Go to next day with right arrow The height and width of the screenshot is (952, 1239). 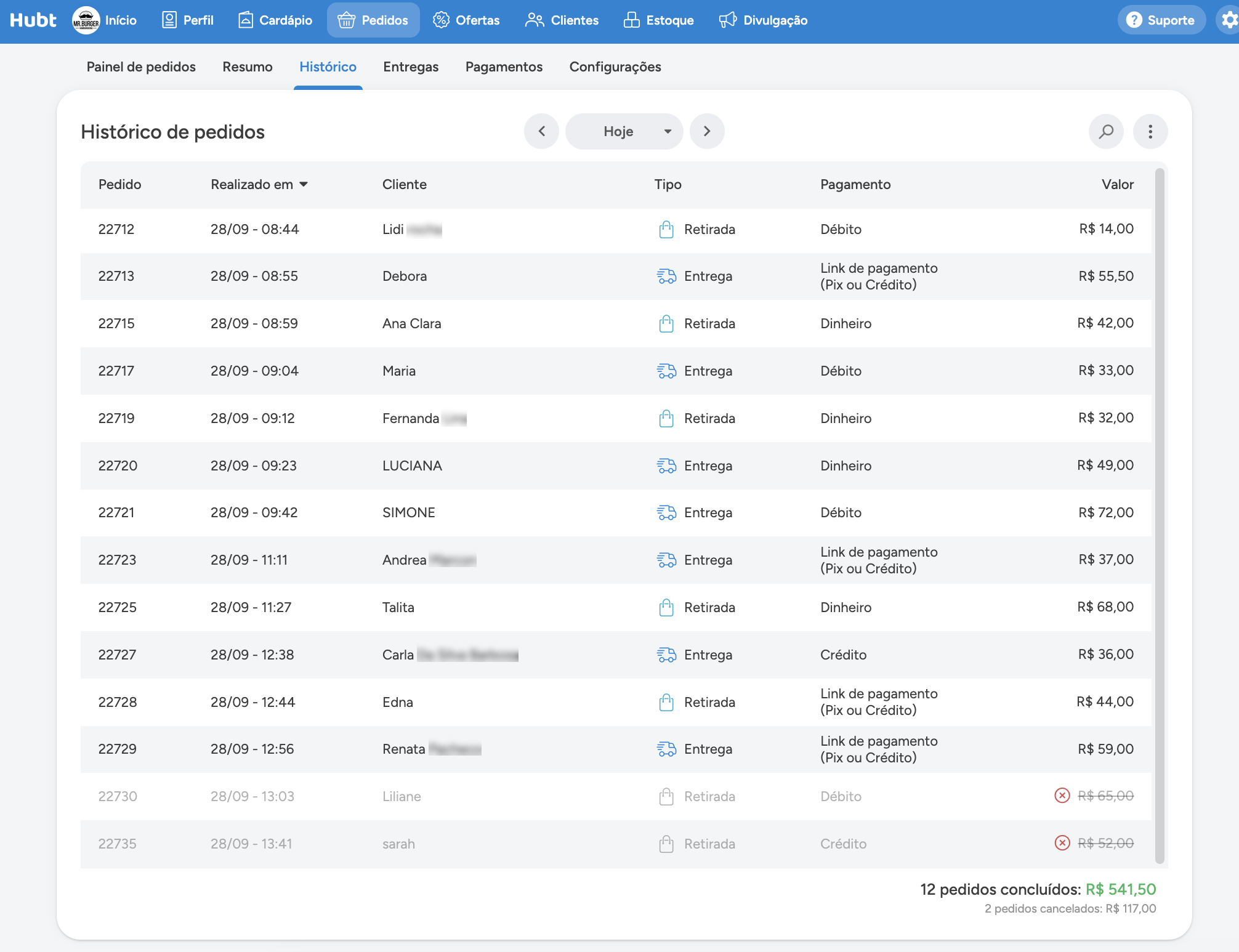pos(707,131)
